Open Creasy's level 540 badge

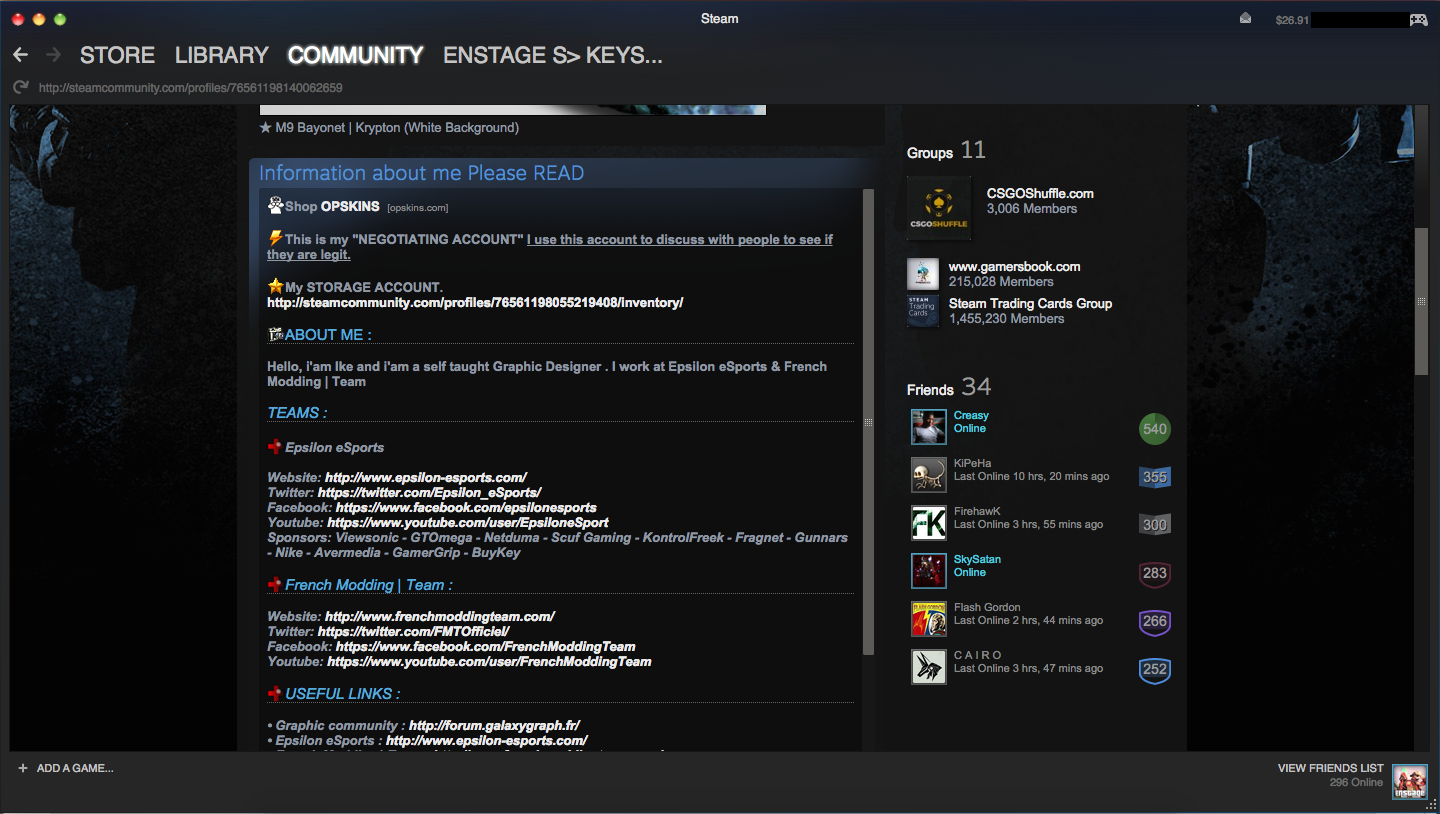1154,429
